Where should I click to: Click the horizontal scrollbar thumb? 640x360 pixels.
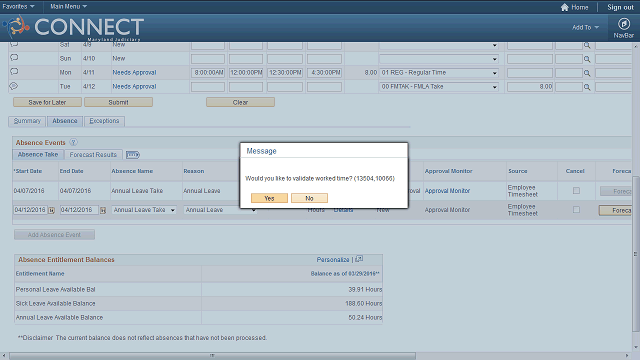(x=212, y=356)
